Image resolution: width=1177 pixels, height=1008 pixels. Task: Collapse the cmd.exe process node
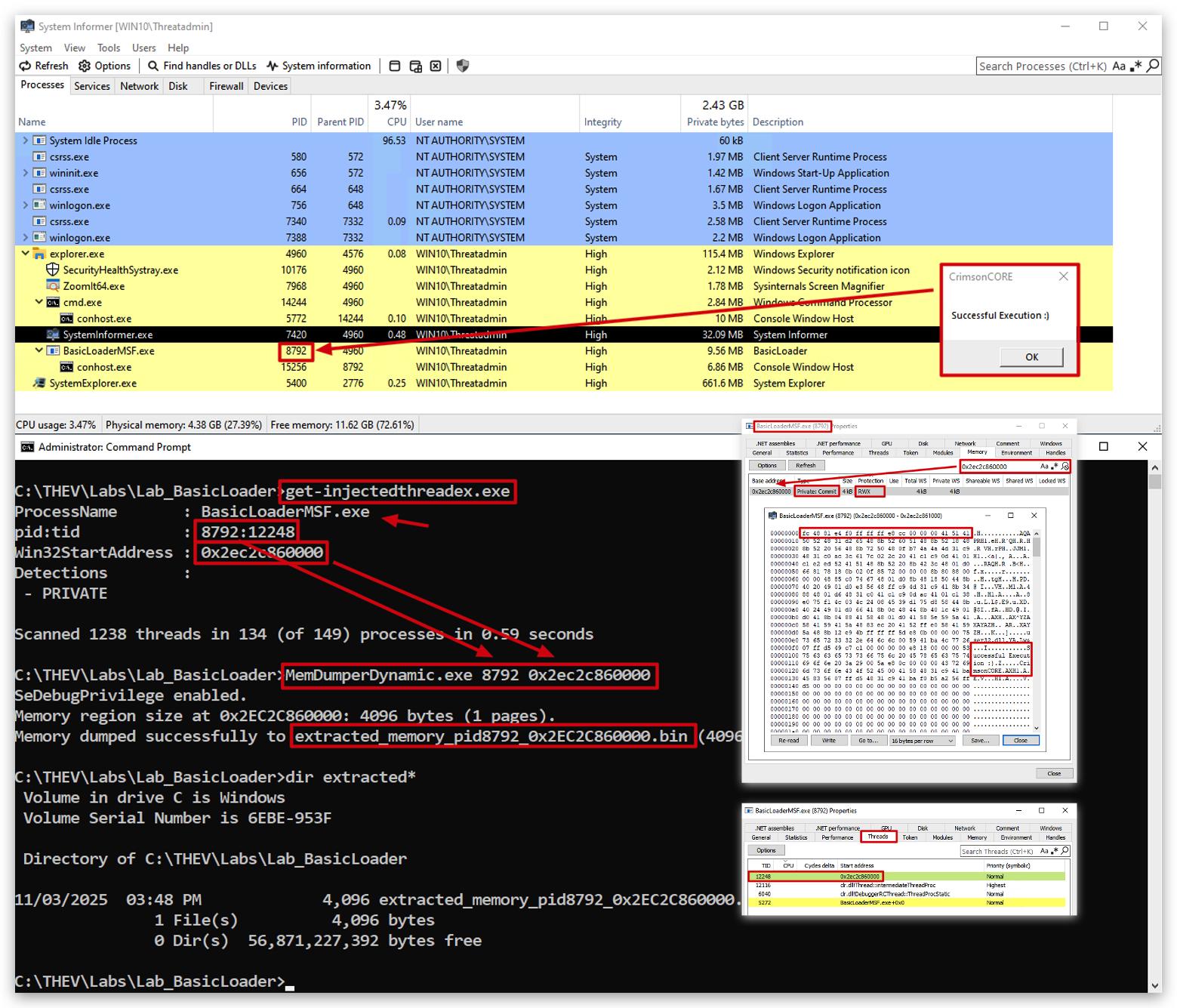pos(39,302)
